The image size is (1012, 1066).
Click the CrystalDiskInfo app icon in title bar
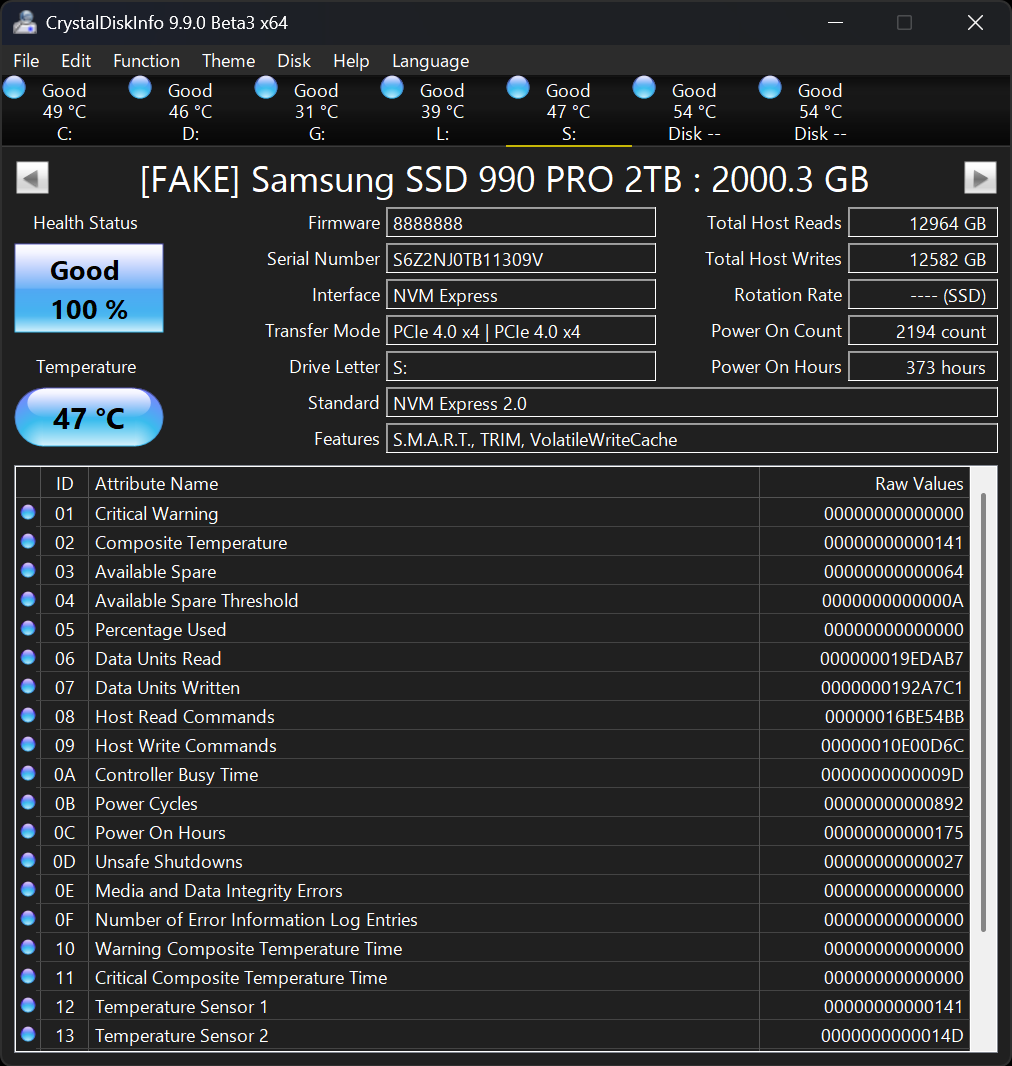coord(24,22)
